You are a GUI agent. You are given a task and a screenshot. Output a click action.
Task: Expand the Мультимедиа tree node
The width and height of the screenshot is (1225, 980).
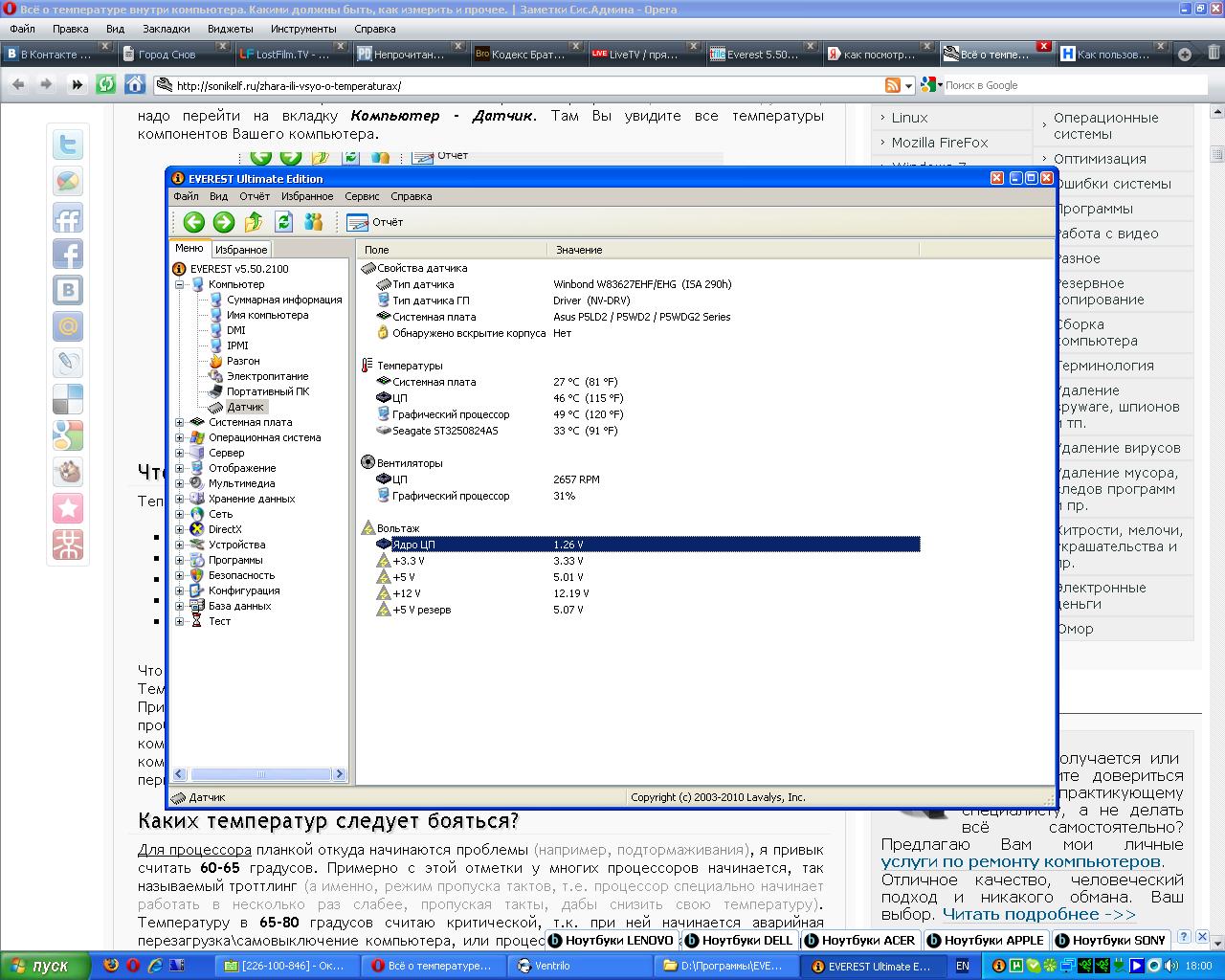[179, 483]
